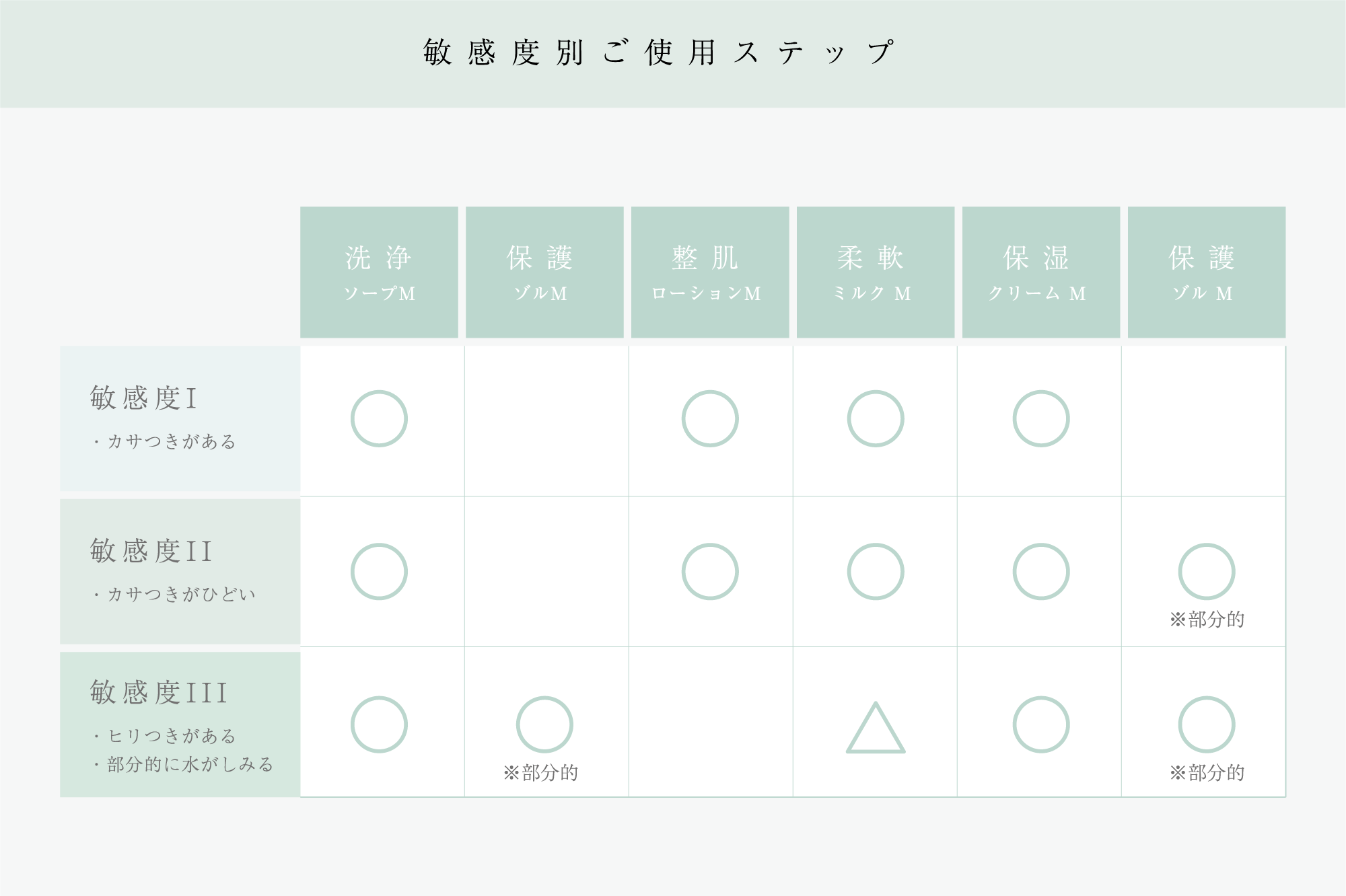Click the circle for 敏感度II in last 保護 column
This screenshot has height=896, width=1346.
1207,571
